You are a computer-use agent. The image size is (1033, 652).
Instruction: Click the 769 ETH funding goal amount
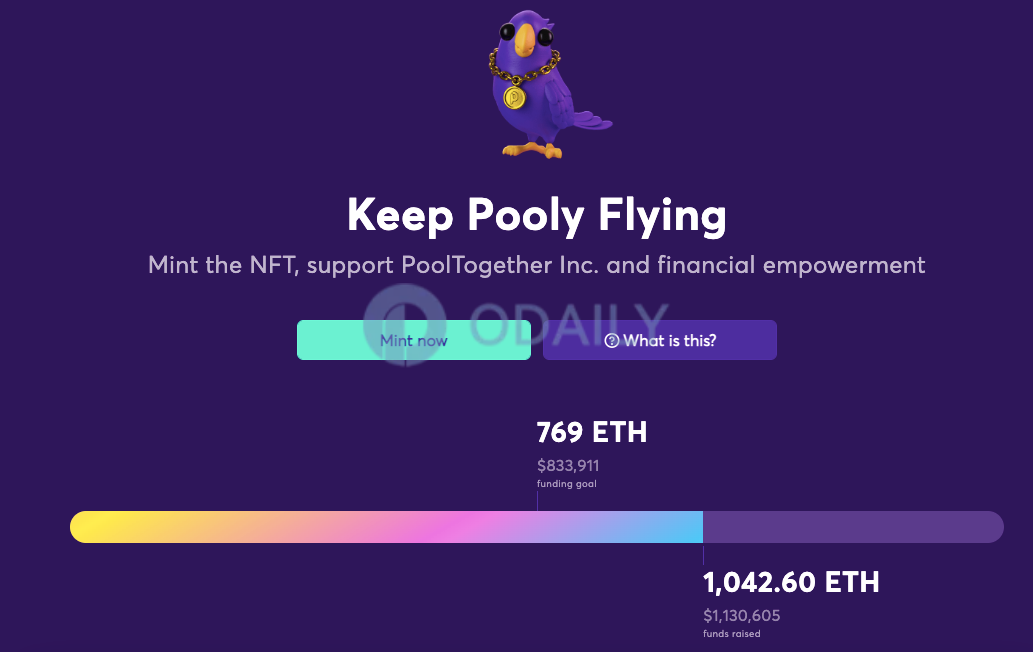click(592, 433)
